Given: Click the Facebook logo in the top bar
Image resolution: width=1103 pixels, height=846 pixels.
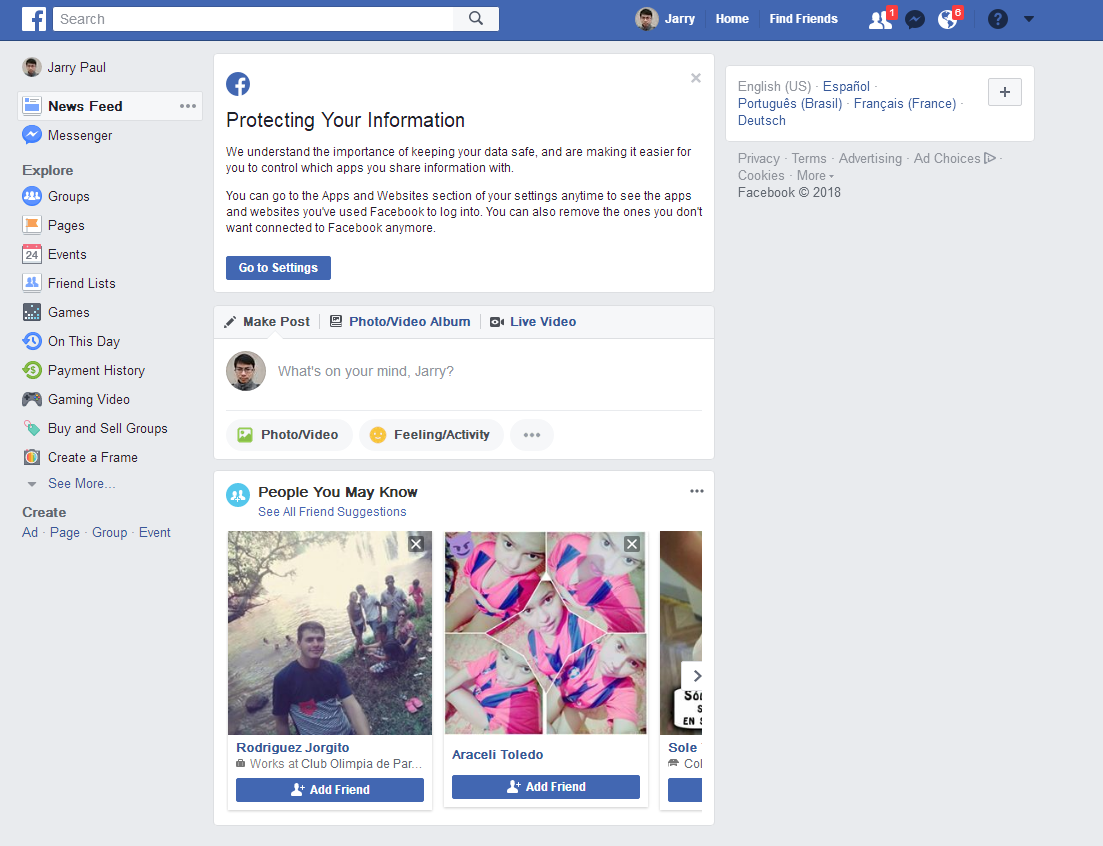Looking at the screenshot, I should coord(34,19).
